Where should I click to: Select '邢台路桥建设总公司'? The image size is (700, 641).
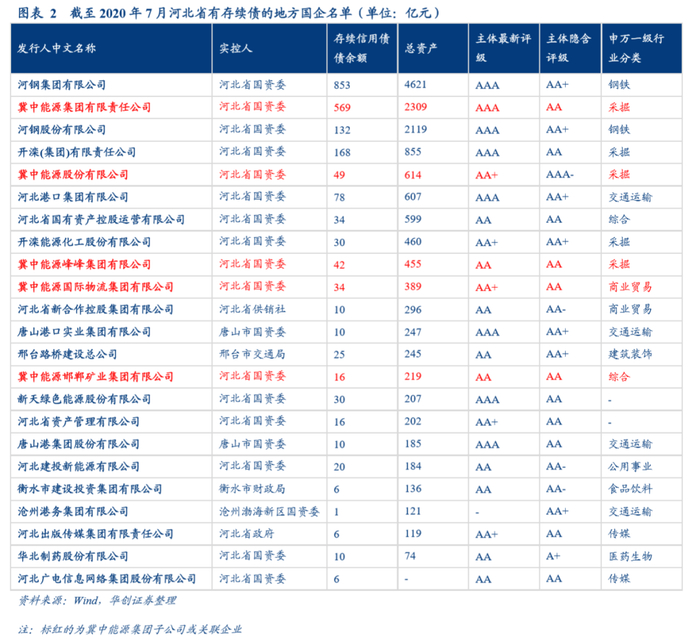click(67, 354)
